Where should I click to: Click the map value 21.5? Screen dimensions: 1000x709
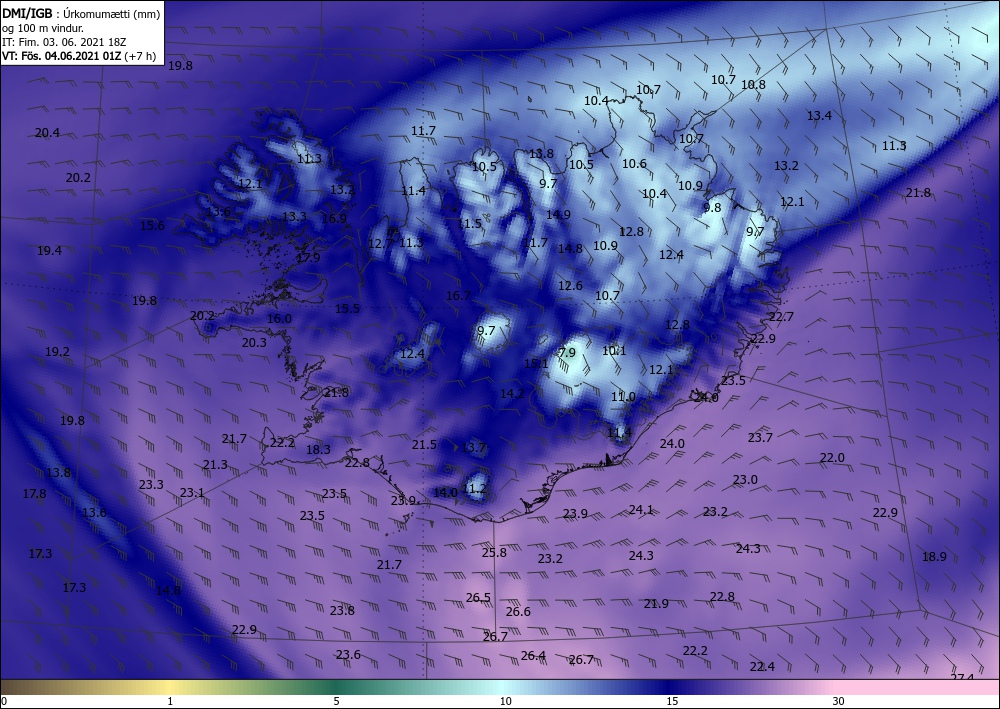pyautogui.click(x=424, y=444)
